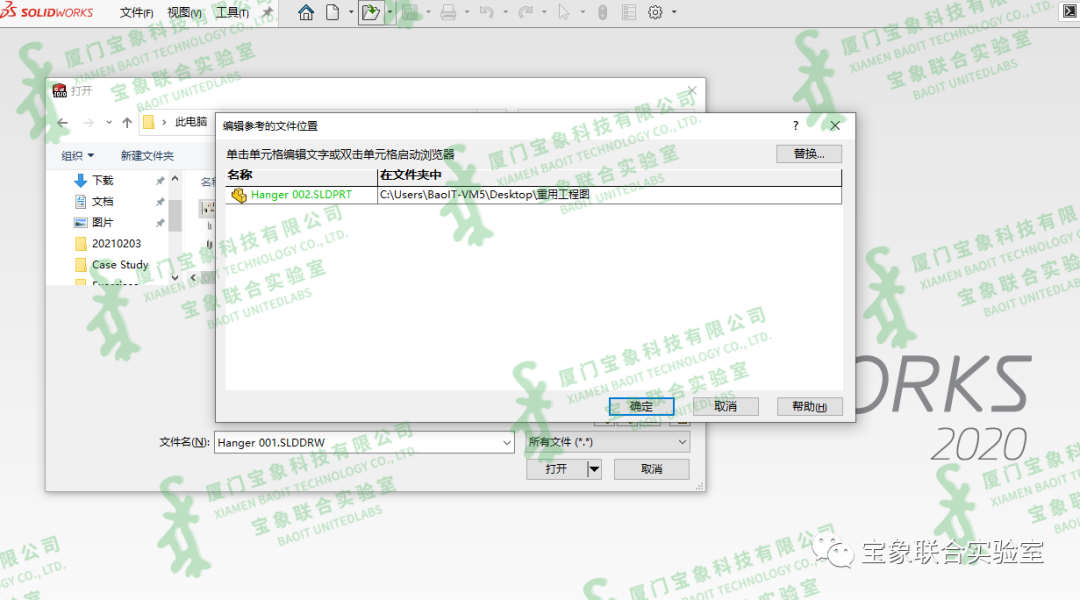The height and width of the screenshot is (600, 1080).
Task: Click the file name input Hanger 001.SLDDRW
Action: tap(358, 443)
